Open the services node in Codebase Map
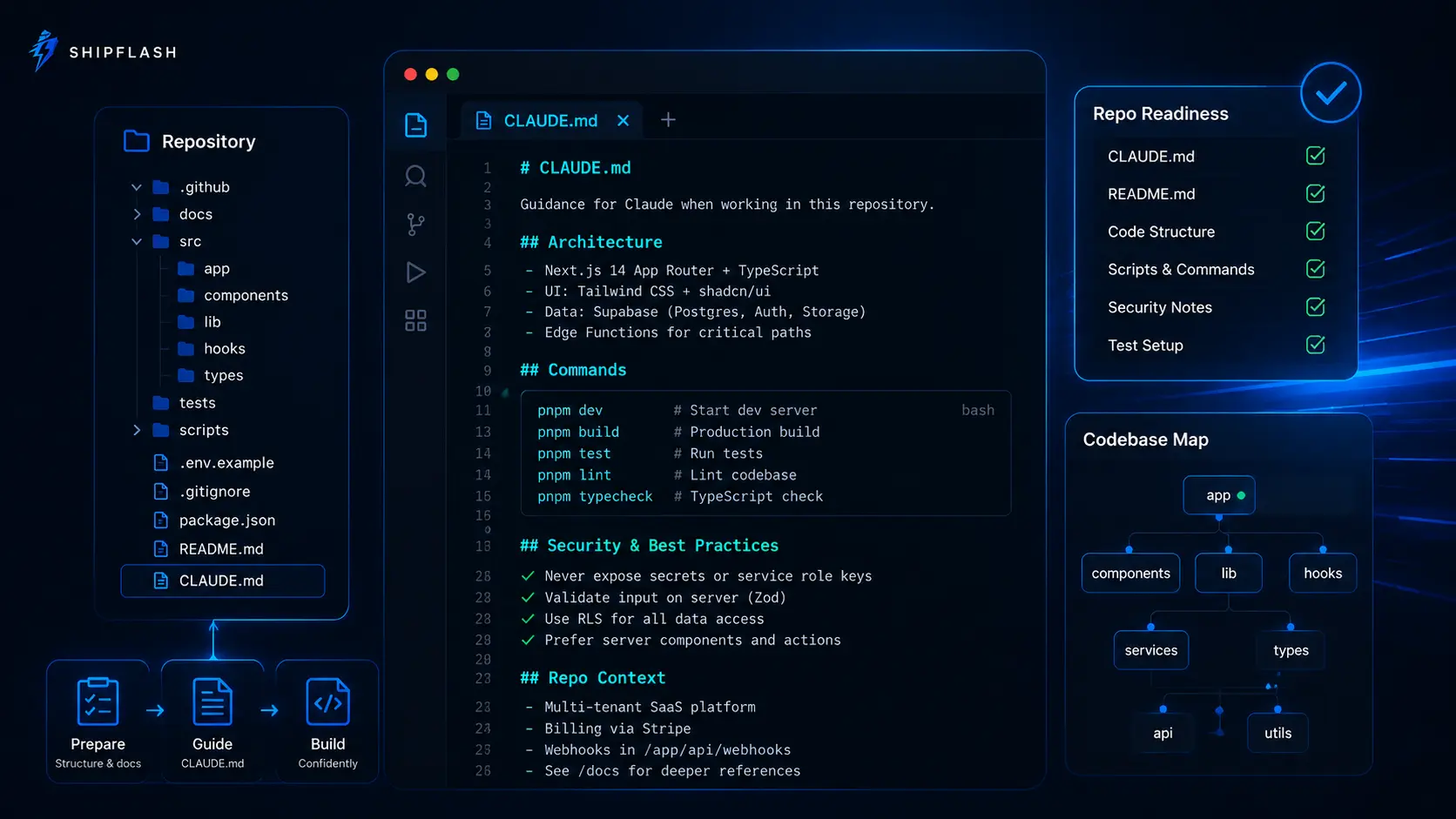This screenshot has width=1456, height=819. pyautogui.click(x=1150, y=650)
